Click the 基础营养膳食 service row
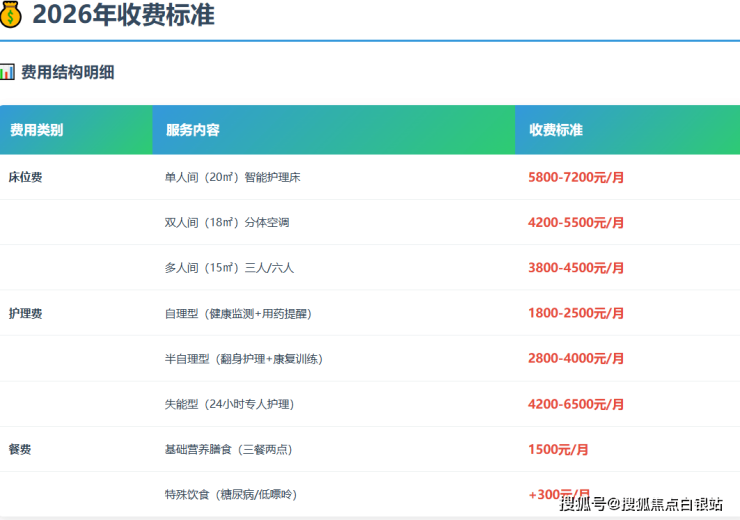This screenshot has height=520, width=740. pyautogui.click(x=228, y=449)
